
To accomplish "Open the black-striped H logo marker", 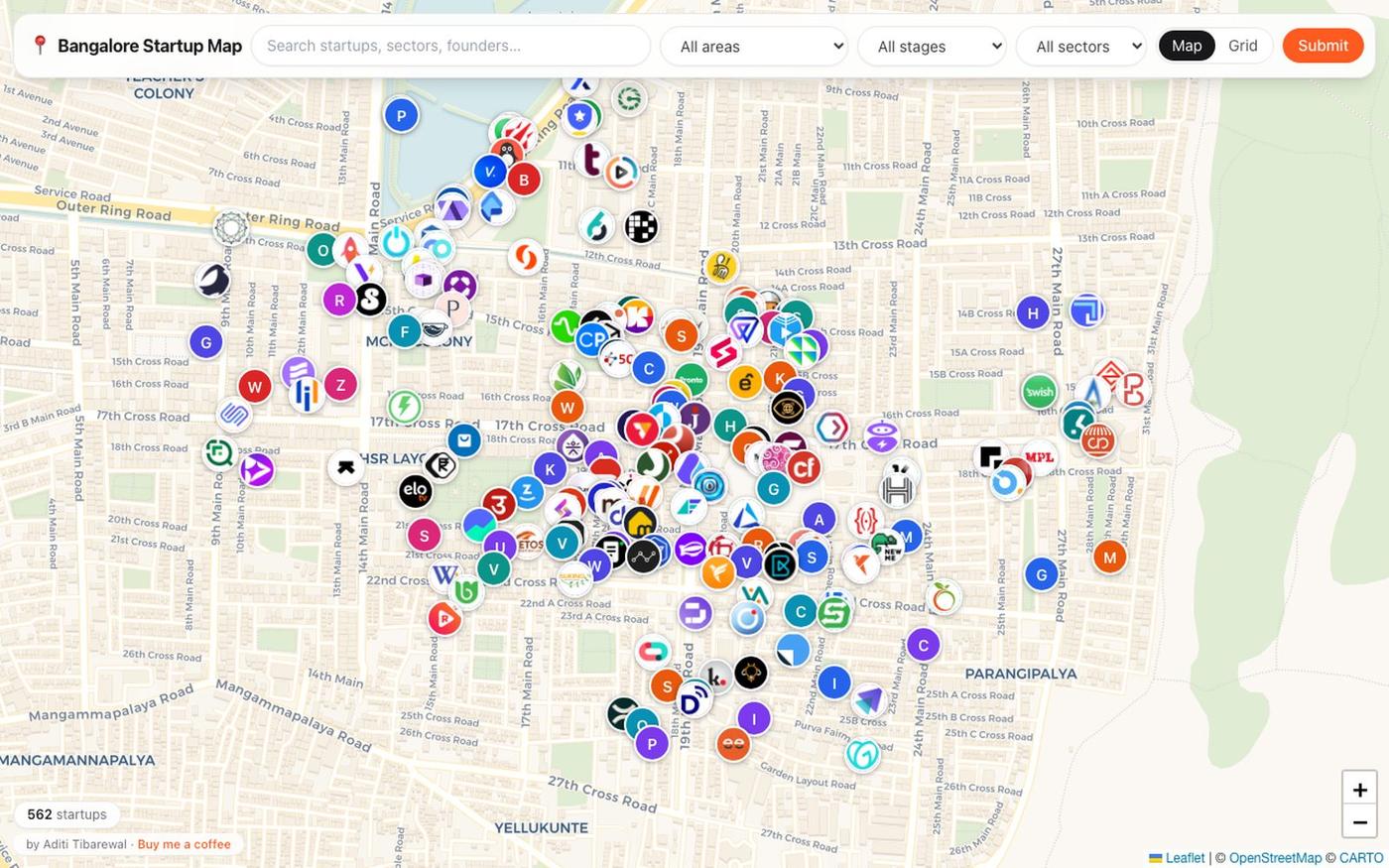I will [898, 489].
